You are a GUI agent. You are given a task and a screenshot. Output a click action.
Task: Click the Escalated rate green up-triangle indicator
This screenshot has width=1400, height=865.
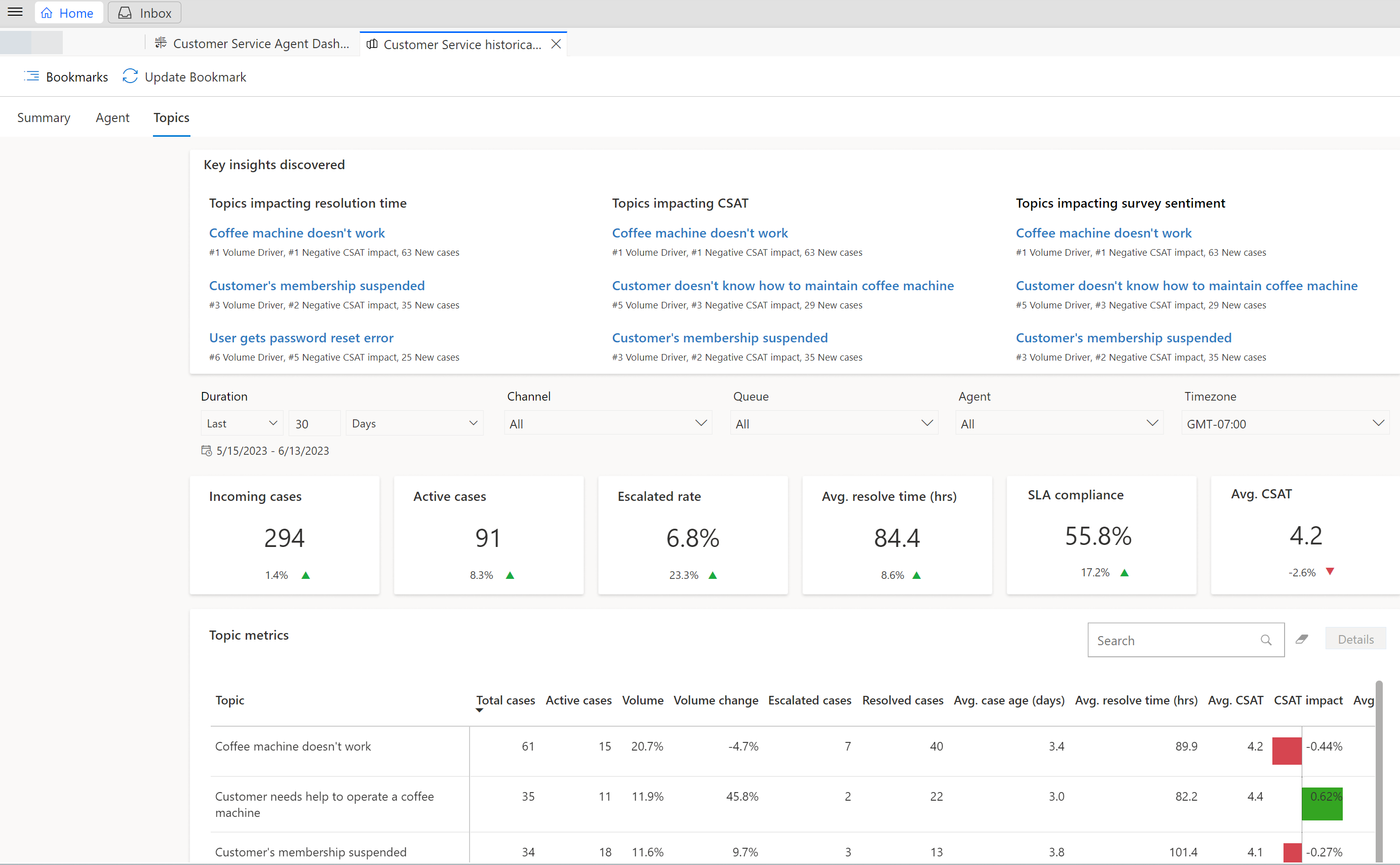[x=712, y=575]
